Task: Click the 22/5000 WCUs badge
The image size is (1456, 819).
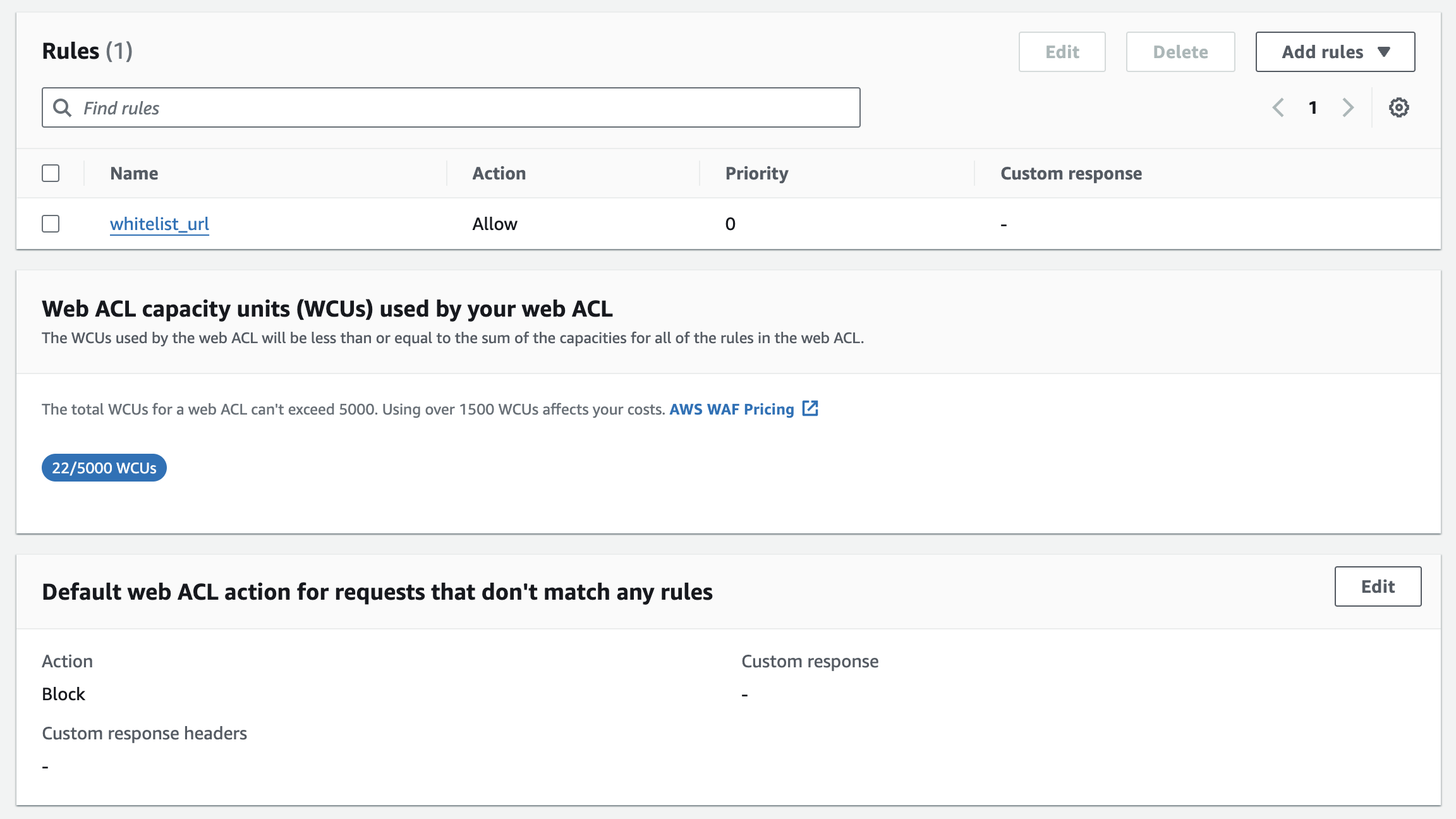Action: pos(104,468)
